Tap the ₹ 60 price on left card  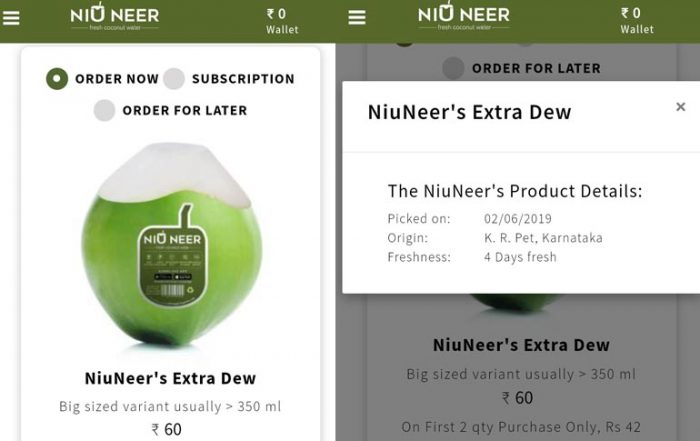pos(167,429)
